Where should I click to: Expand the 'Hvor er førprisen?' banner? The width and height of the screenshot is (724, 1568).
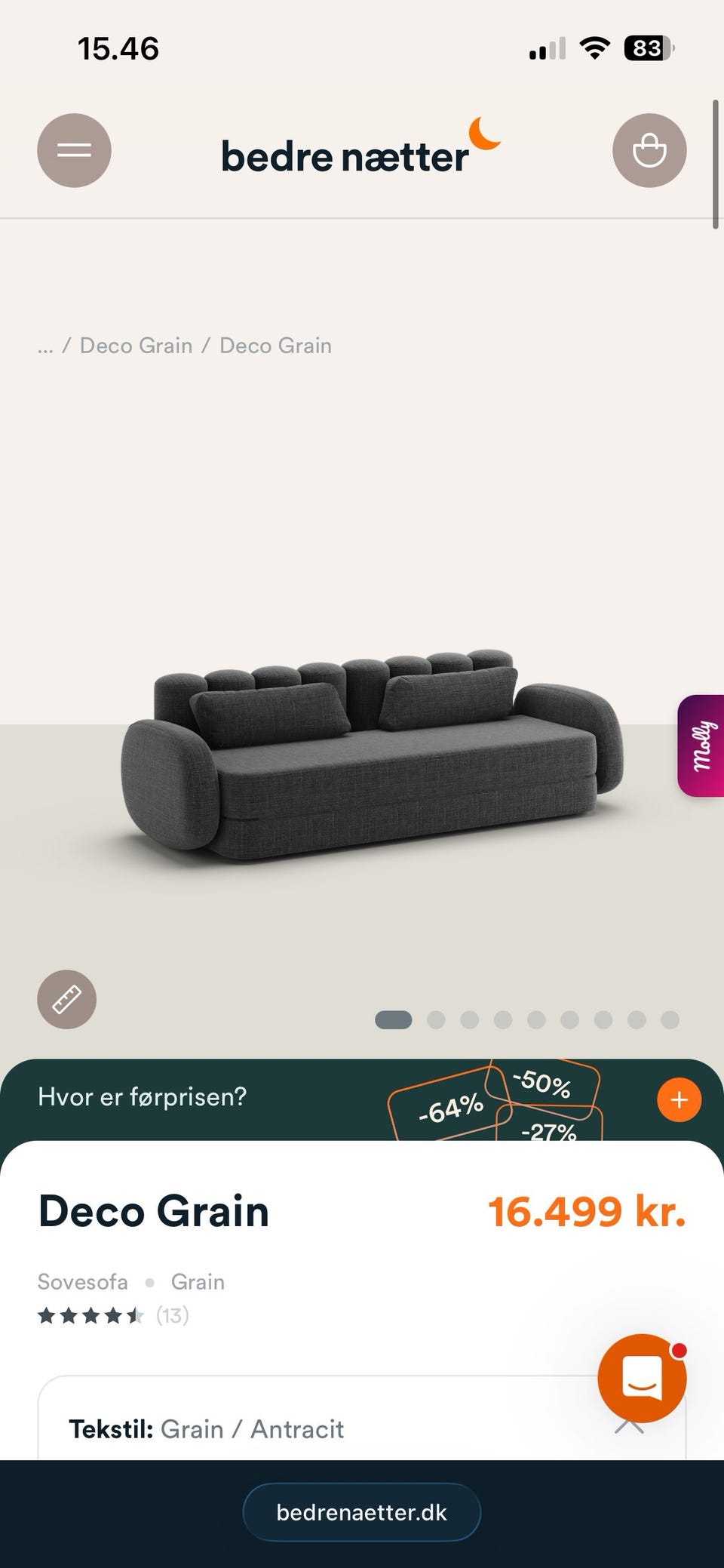coord(362,1099)
